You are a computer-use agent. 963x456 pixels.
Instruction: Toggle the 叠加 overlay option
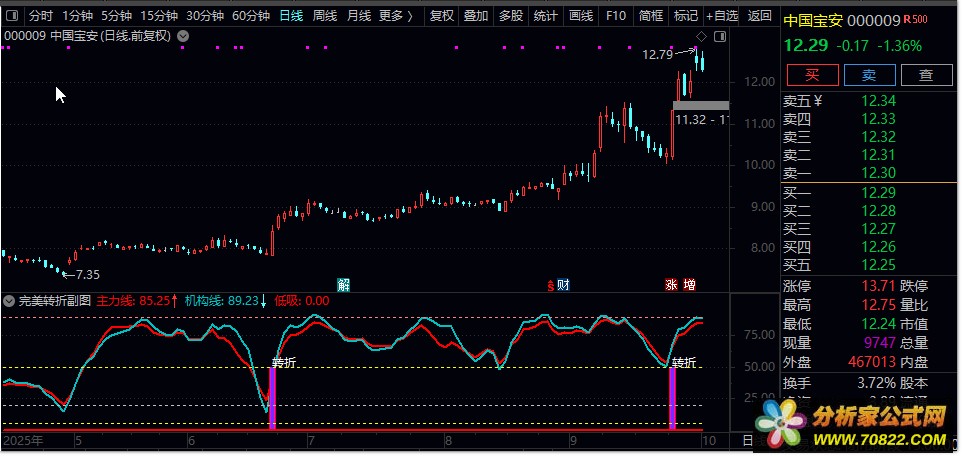point(476,16)
